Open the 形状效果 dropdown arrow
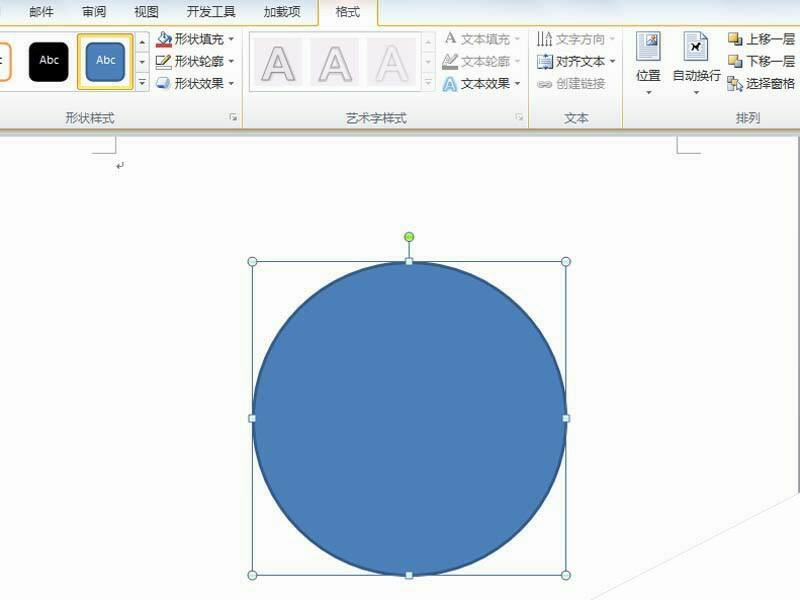 (231, 83)
